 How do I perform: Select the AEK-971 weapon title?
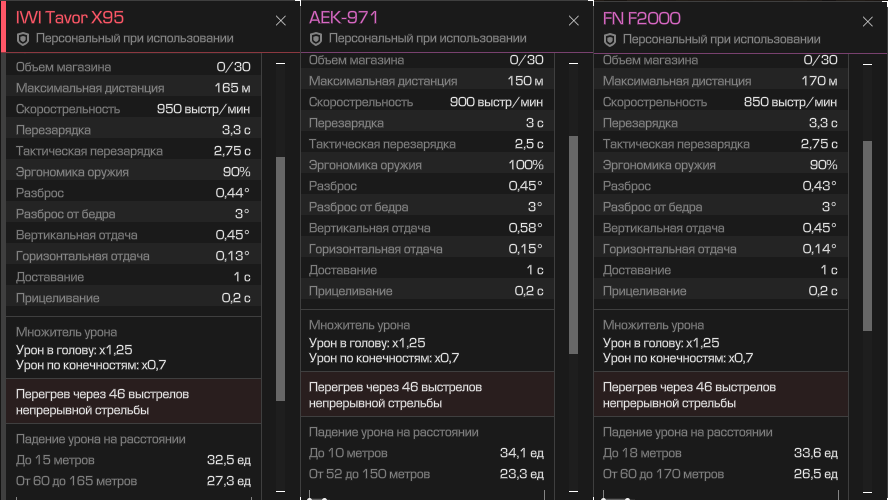click(343, 18)
